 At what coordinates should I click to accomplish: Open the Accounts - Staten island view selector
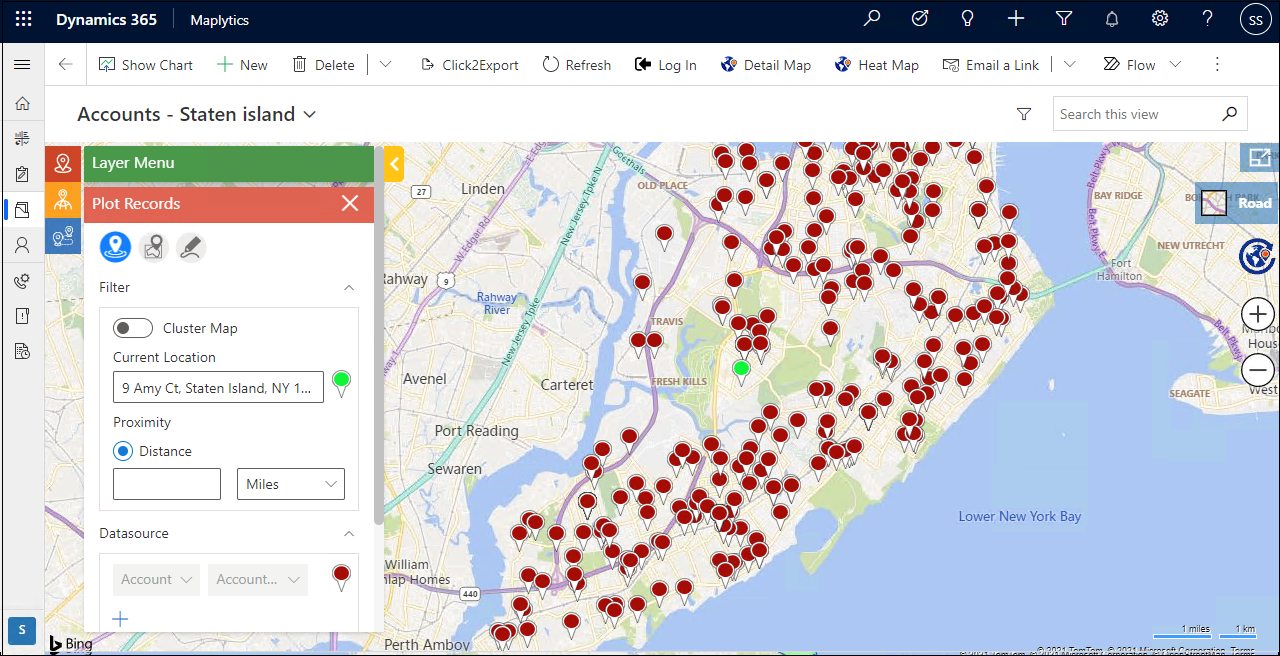[197, 114]
